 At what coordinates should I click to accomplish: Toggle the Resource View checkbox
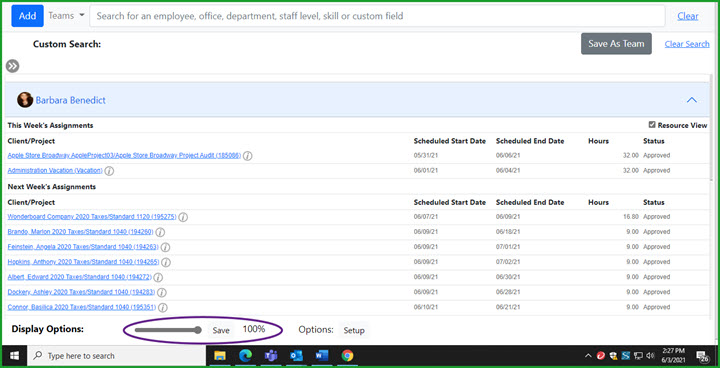(652, 125)
